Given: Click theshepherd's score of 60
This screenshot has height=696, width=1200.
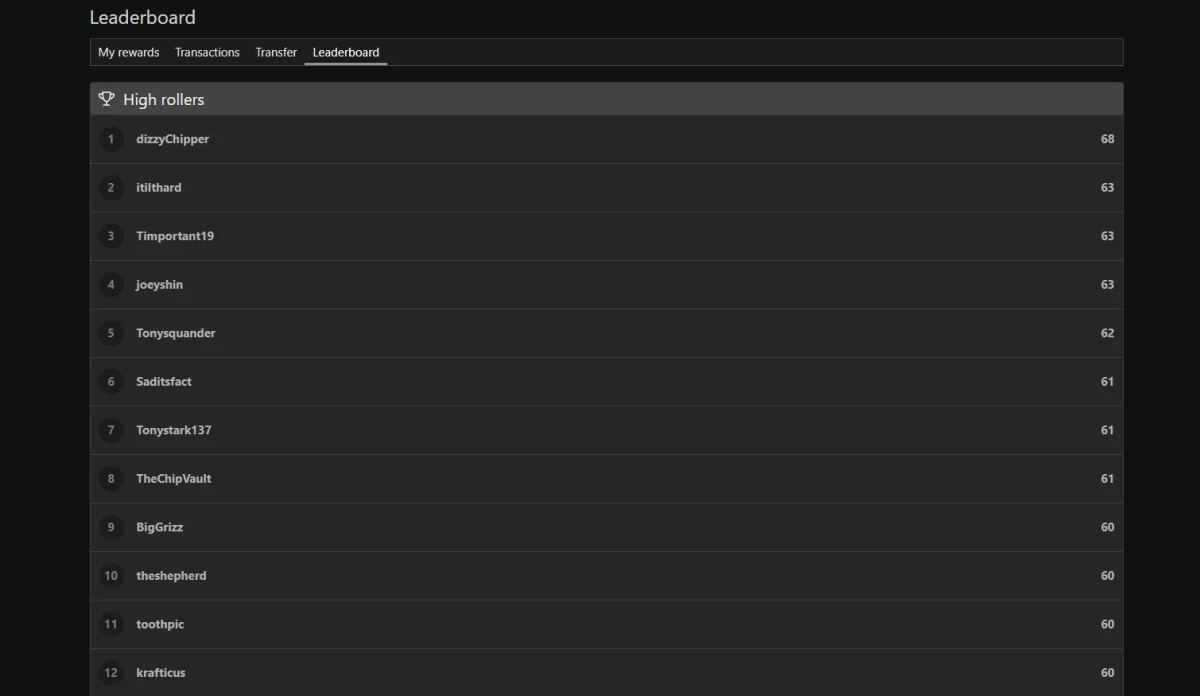Looking at the screenshot, I should (x=1107, y=576).
